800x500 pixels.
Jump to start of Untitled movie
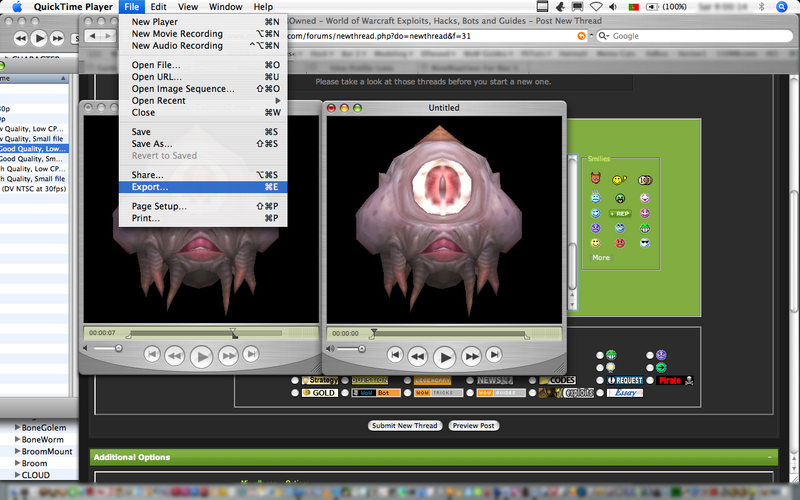[395, 355]
